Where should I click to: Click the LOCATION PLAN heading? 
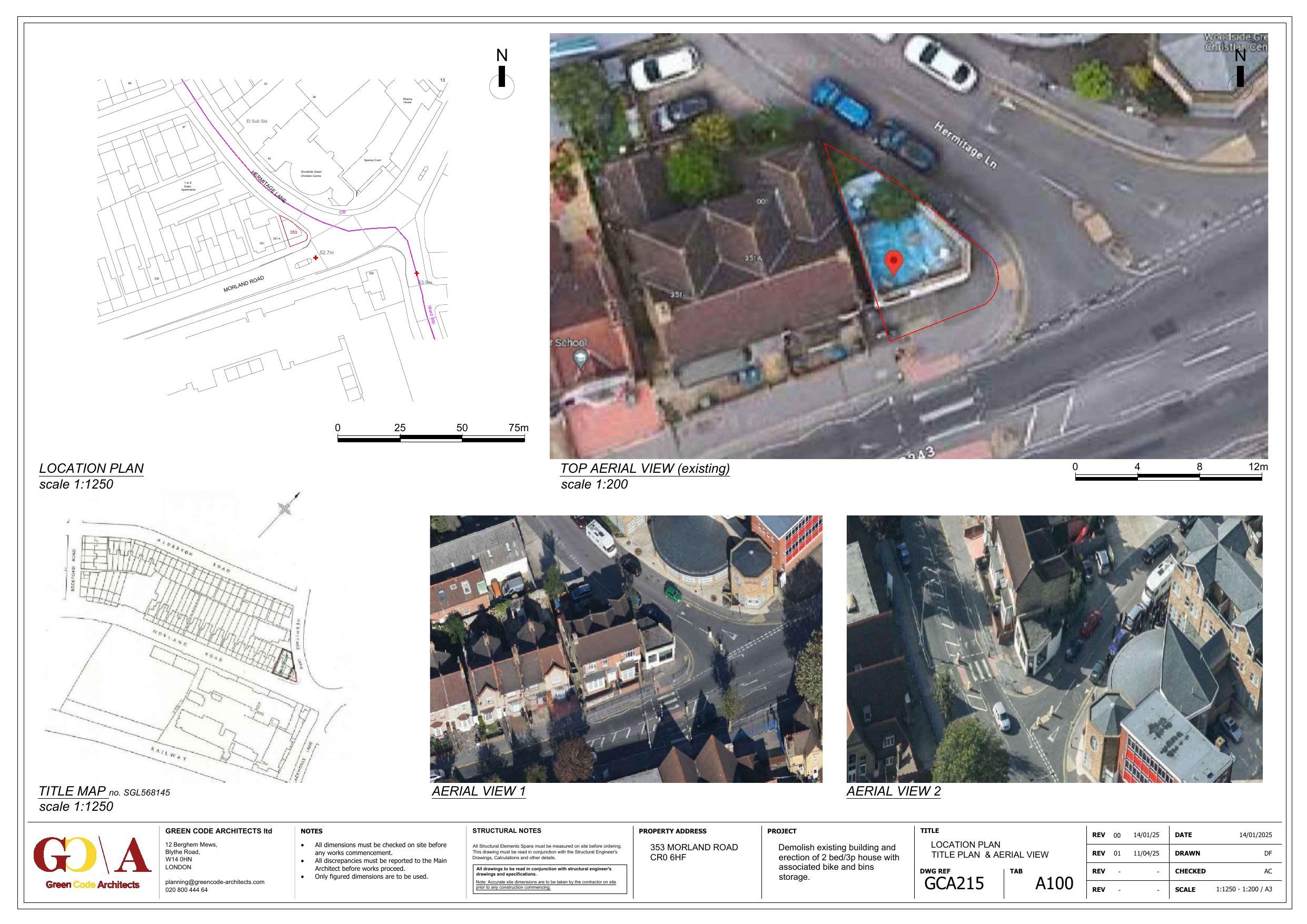(x=91, y=468)
